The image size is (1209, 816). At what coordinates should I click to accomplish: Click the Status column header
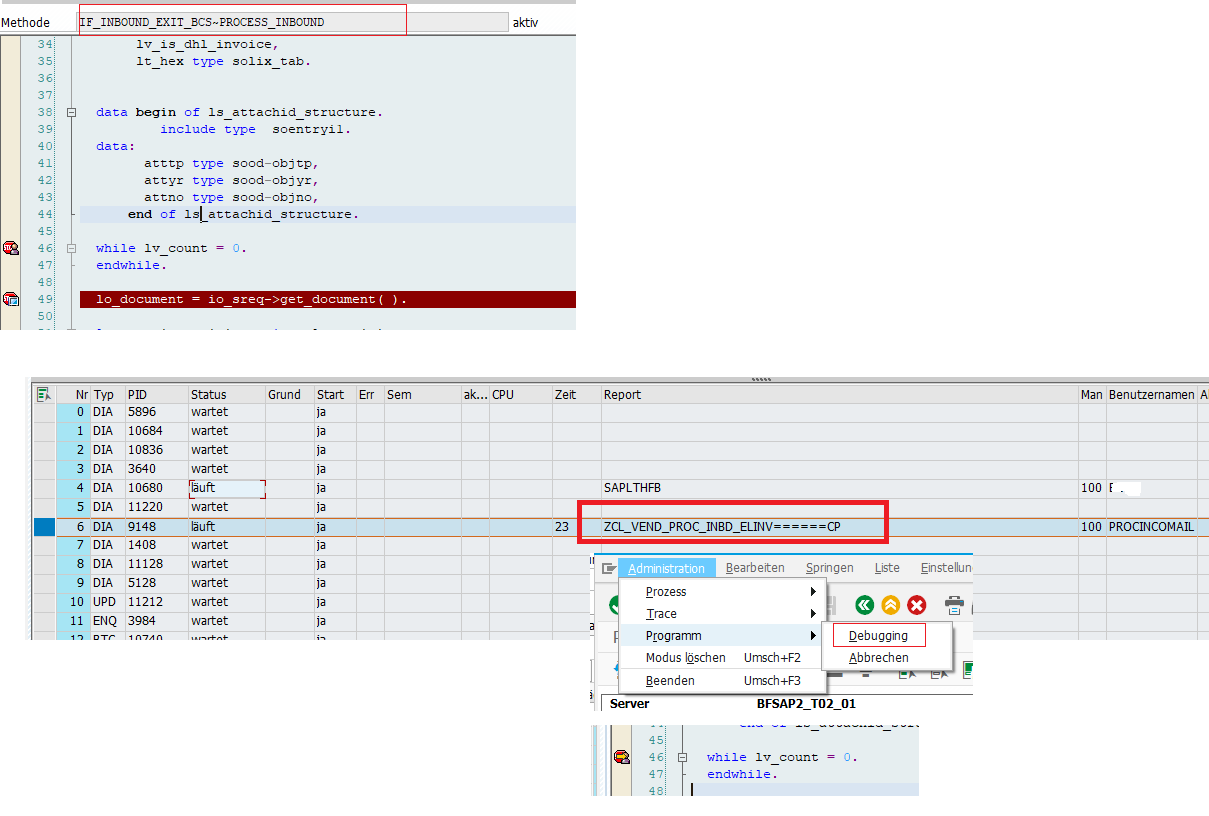pos(209,395)
